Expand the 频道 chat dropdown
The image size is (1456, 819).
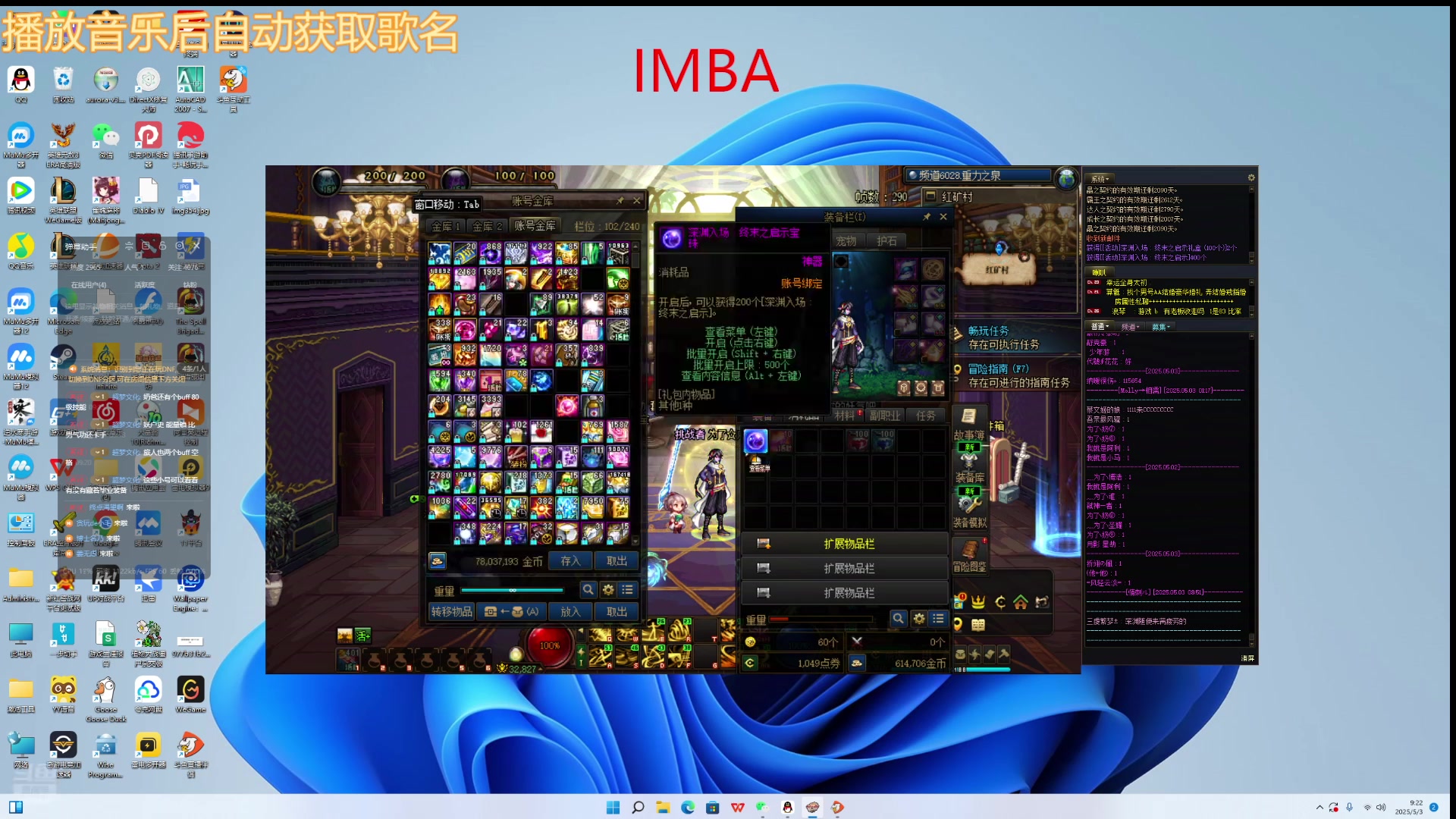(1130, 327)
